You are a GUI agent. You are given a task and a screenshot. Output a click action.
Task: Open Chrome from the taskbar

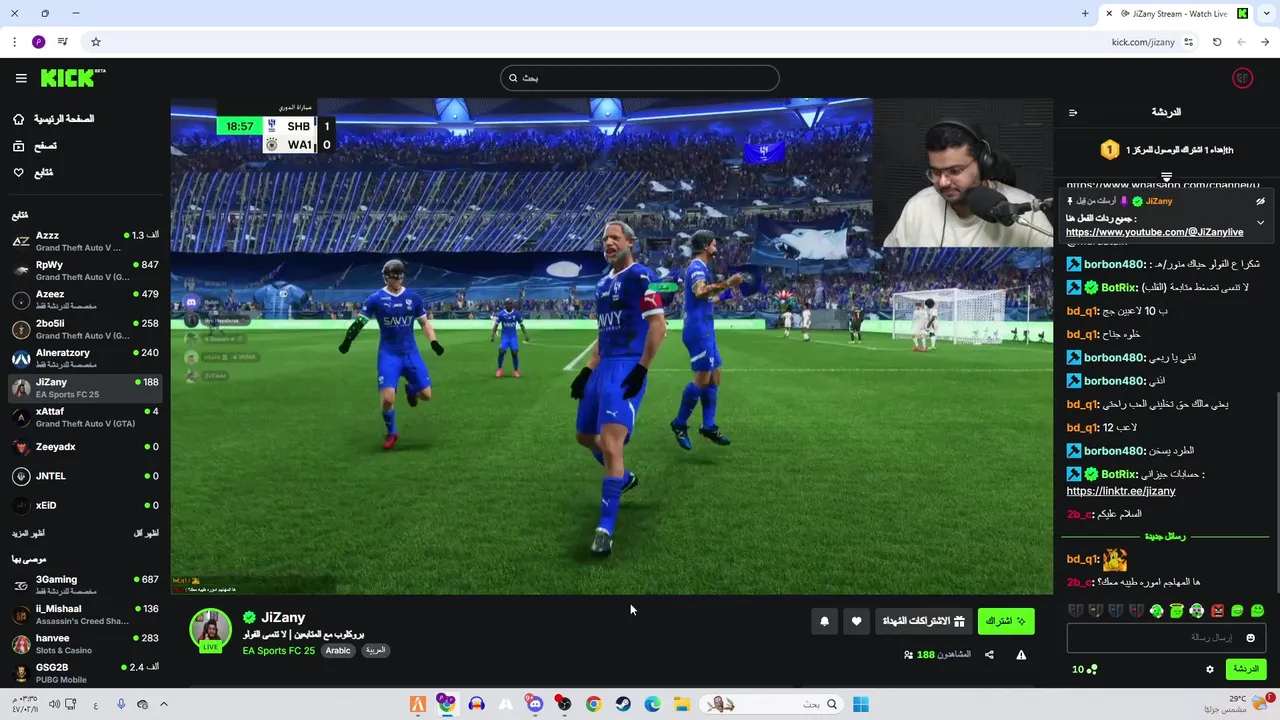[x=593, y=704]
